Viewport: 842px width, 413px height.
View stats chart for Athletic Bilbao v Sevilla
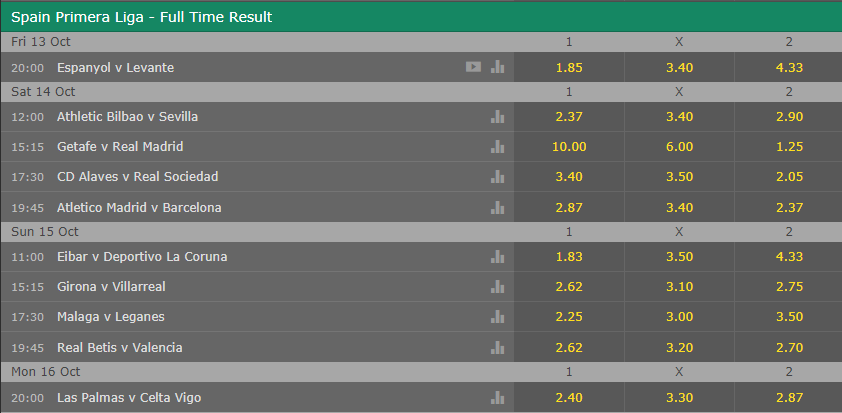pos(497,117)
